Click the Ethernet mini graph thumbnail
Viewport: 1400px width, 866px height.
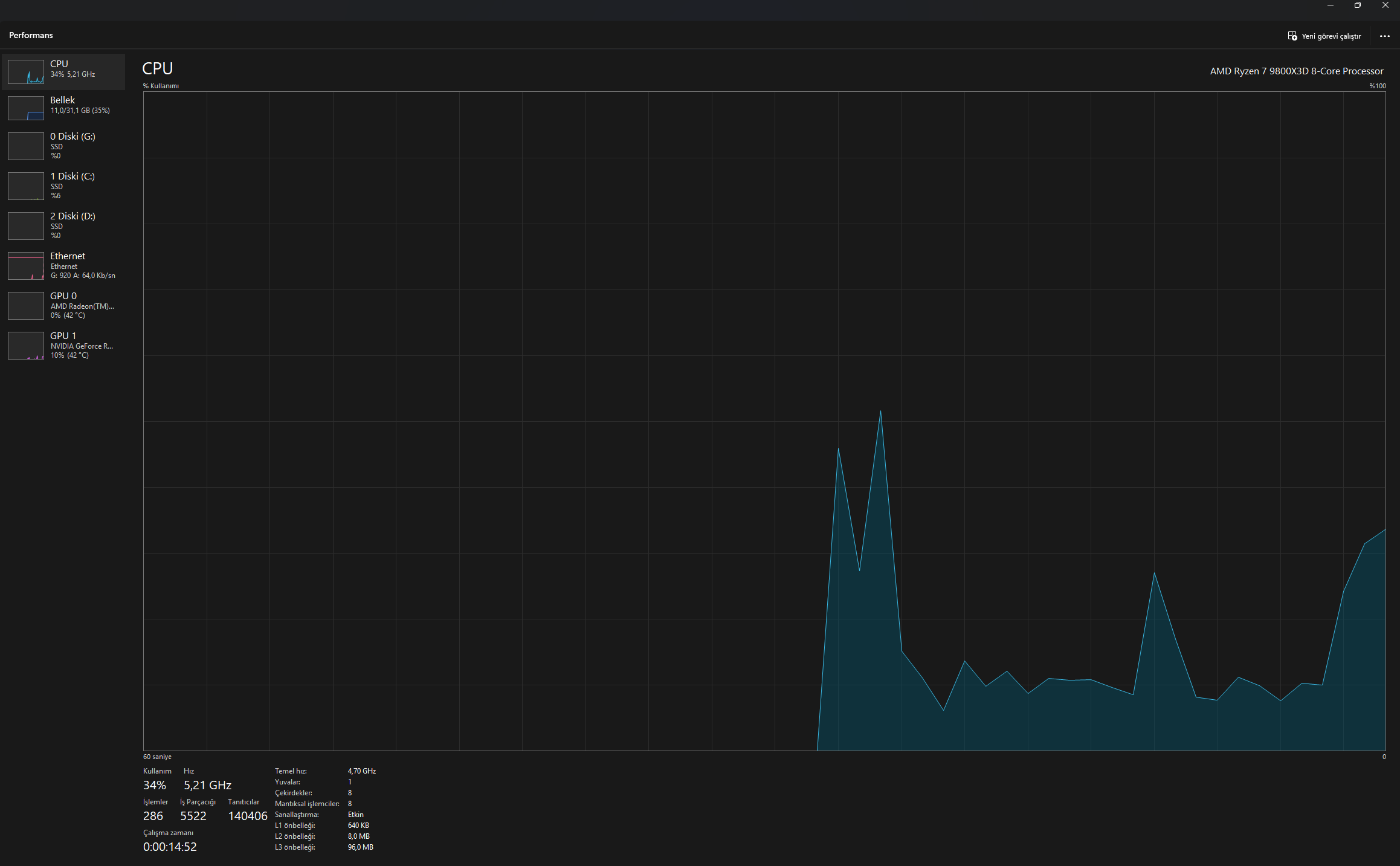click(25, 266)
